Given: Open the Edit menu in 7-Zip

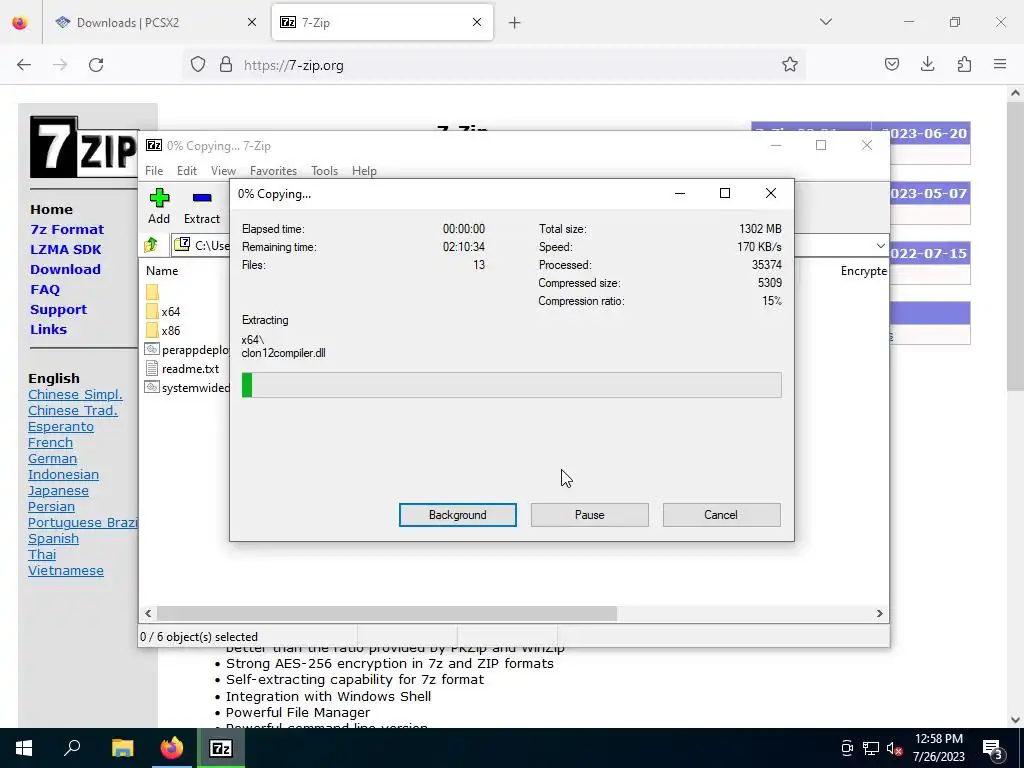Looking at the screenshot, I should [x=187, y=170].
